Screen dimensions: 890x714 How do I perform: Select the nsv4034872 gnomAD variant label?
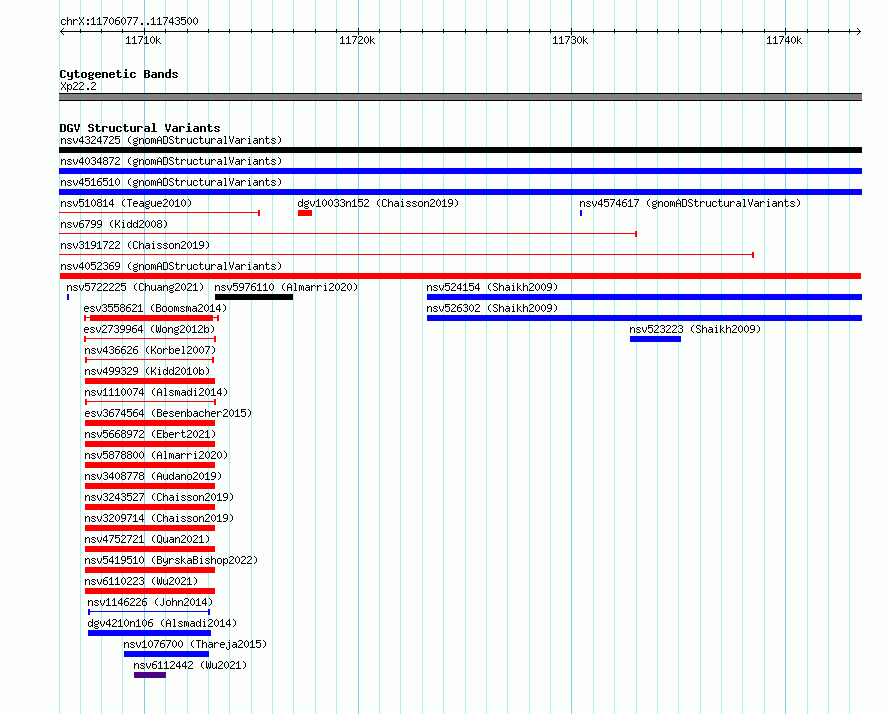[x=171, y=161]
